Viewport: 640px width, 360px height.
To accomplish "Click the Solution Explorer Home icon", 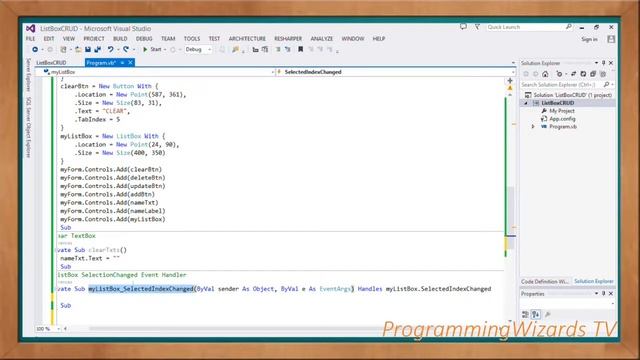I will click(545, 74).
